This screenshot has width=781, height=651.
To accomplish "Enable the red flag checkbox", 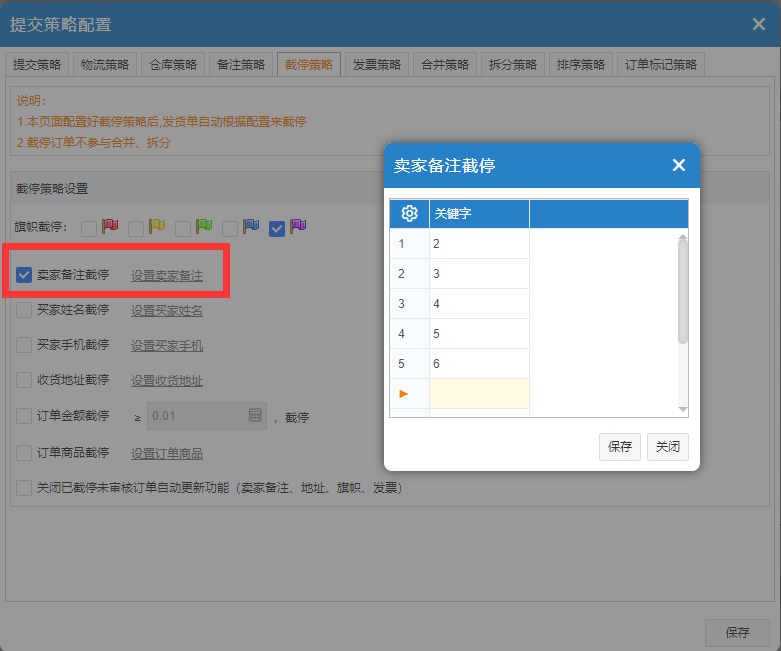I will [x=89, y=229].
